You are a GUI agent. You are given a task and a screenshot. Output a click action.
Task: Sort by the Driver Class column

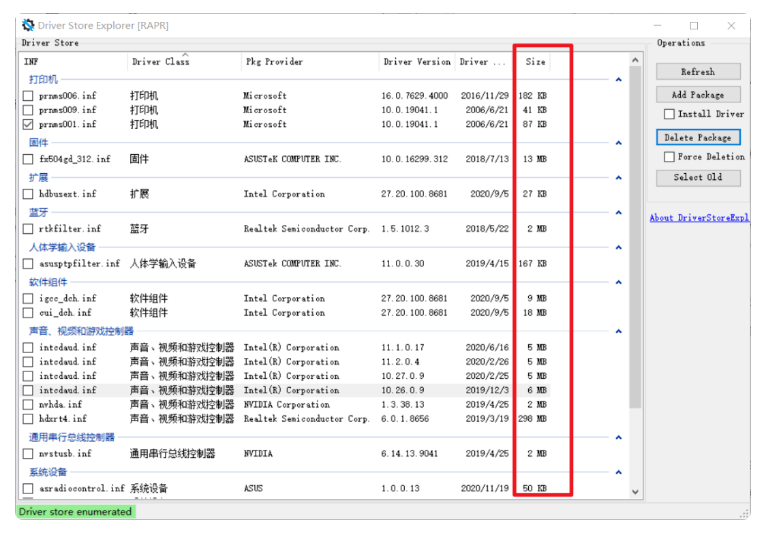coord(160,62)
